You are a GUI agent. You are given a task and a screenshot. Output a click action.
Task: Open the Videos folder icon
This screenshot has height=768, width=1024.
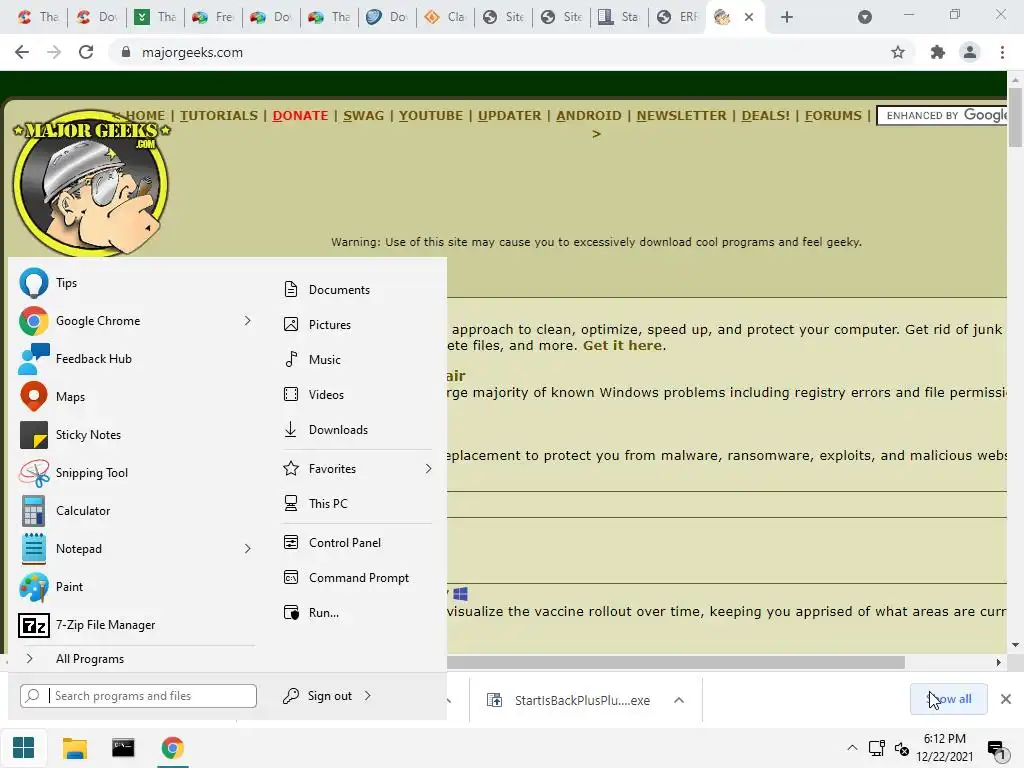(291, 394)
